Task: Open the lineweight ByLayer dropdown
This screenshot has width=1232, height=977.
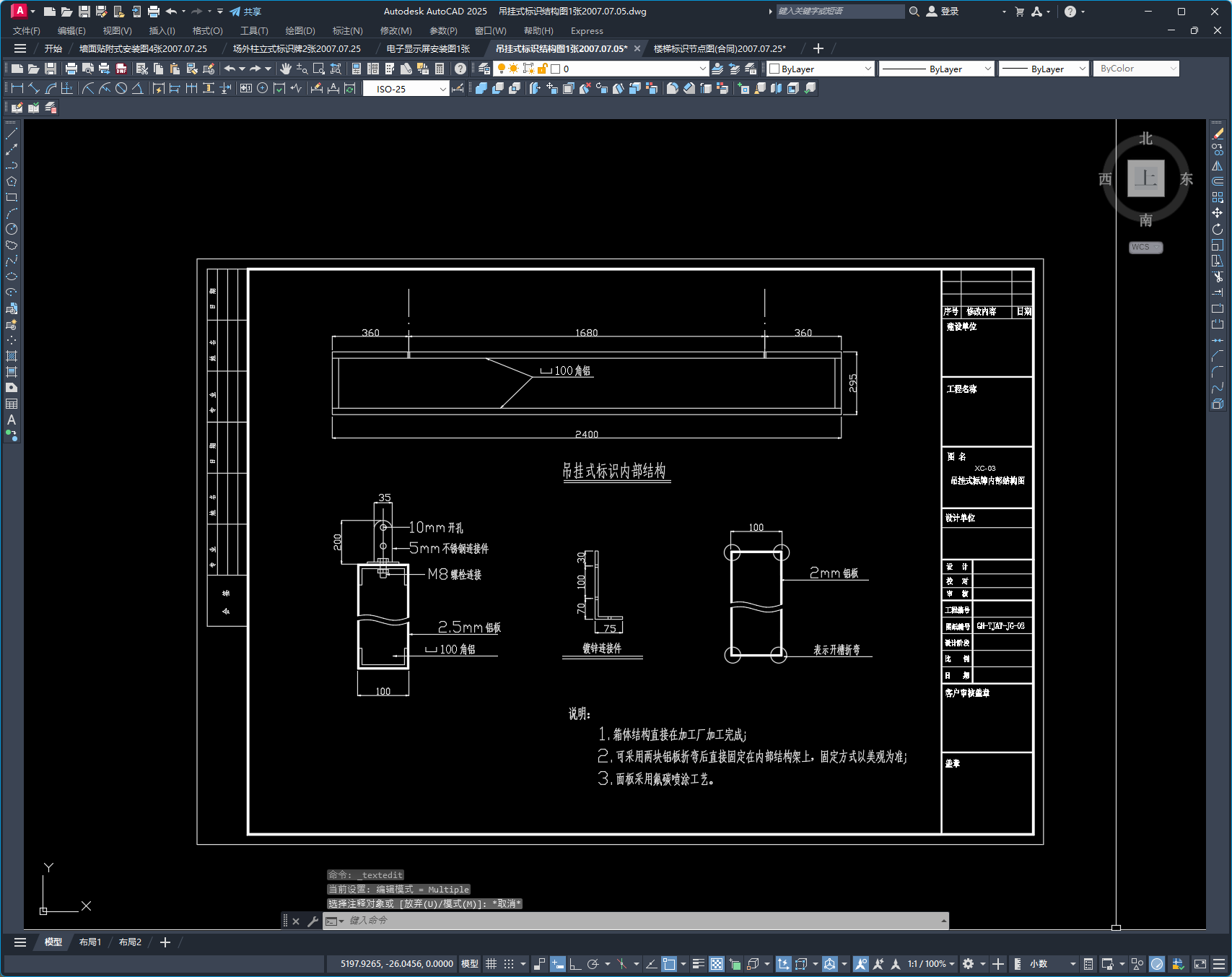Action: point(1082,69)
